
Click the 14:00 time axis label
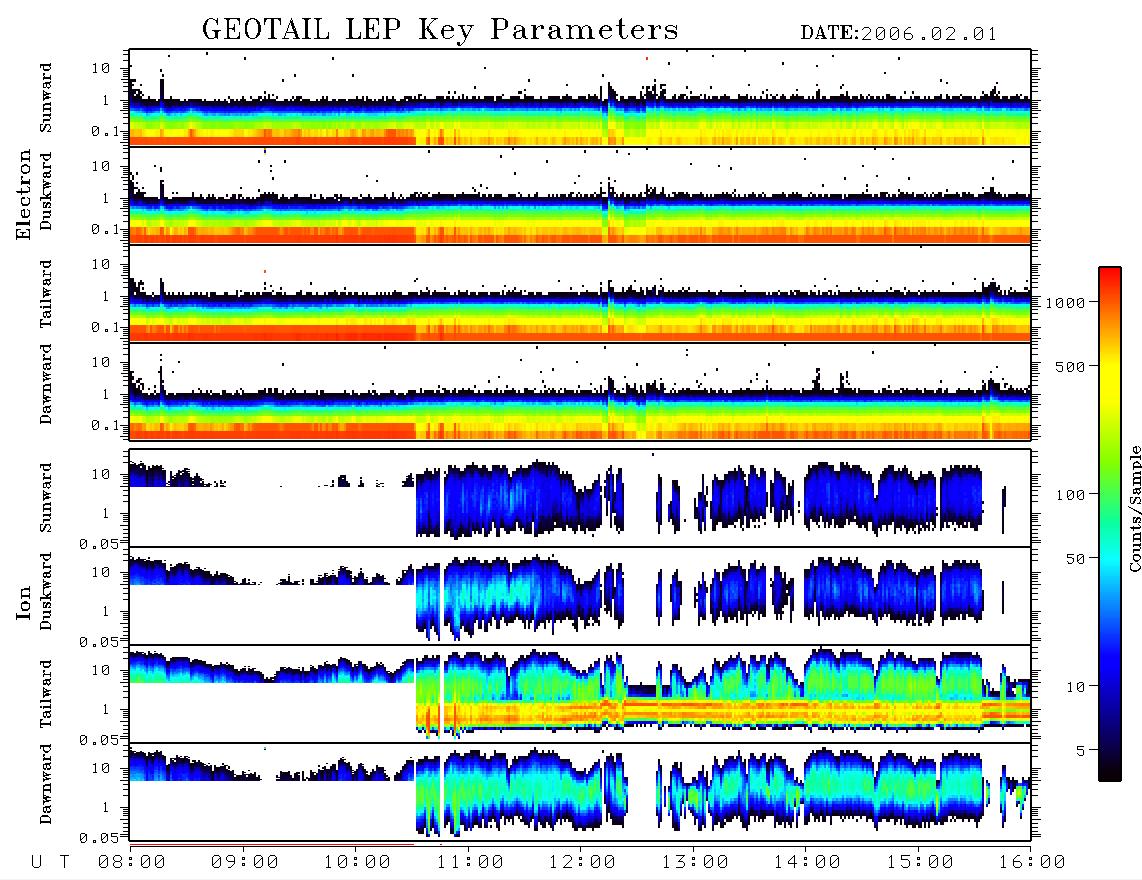click(807, 862)
